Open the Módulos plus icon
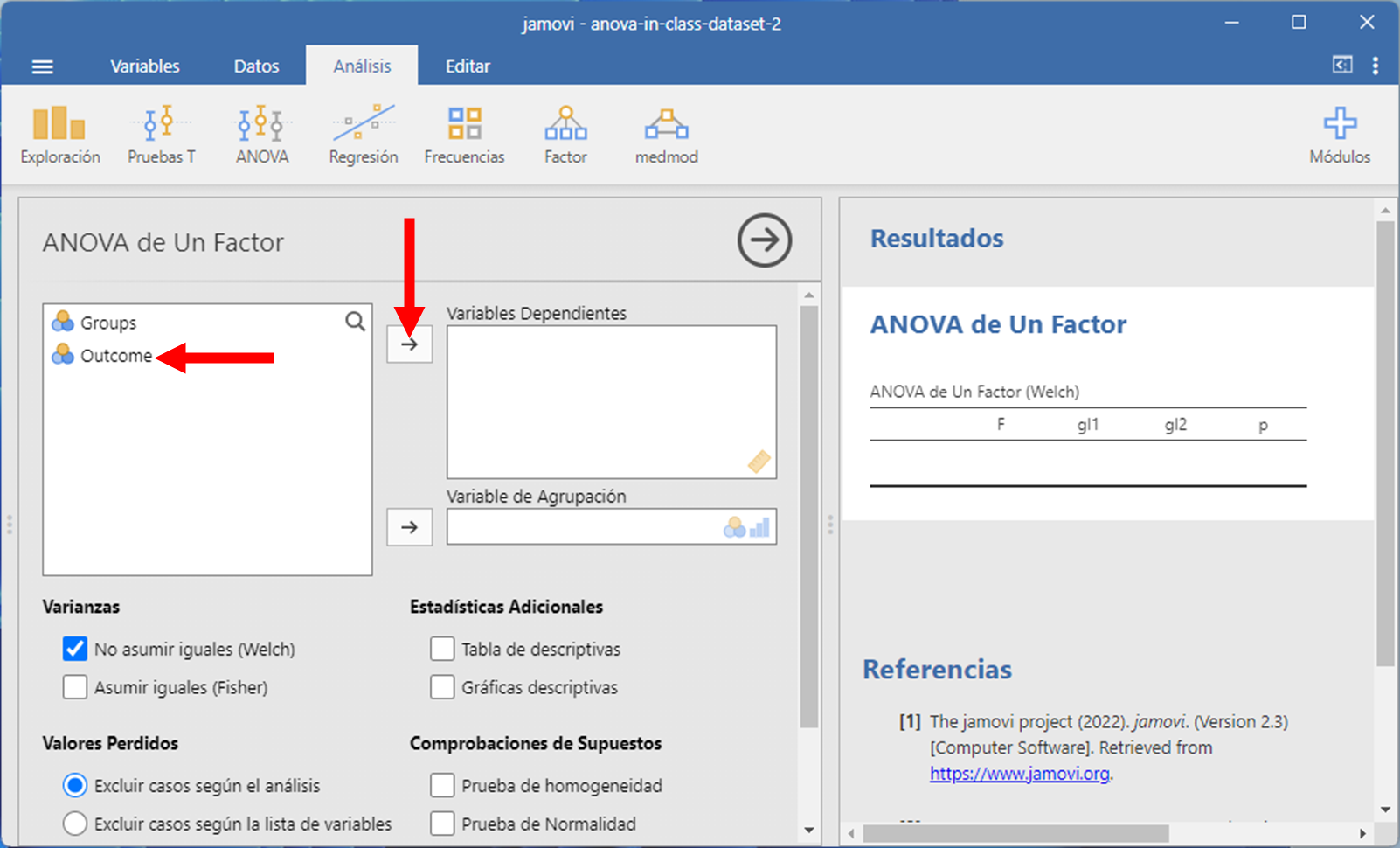 click(1339, 126)
